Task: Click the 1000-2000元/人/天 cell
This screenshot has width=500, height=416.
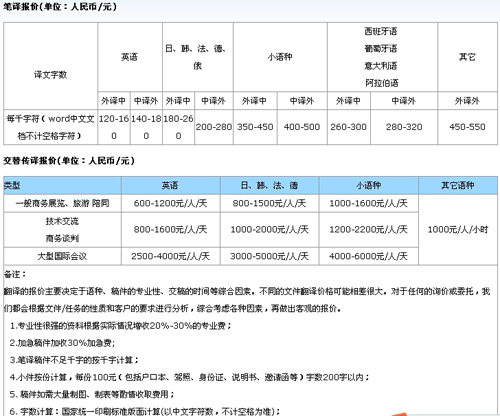Action: coord(269,230)
